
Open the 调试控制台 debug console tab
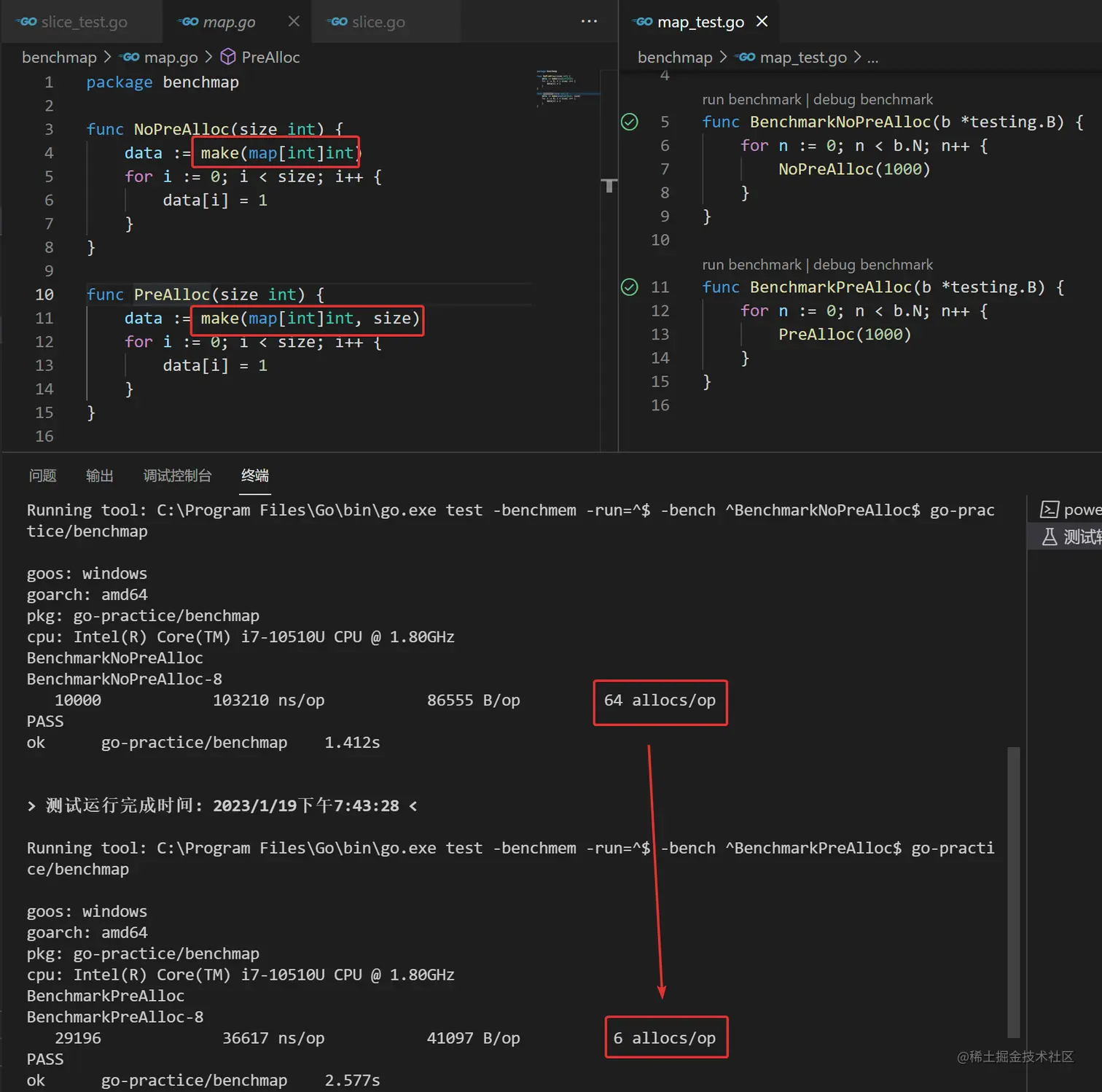tap(178, 476)
